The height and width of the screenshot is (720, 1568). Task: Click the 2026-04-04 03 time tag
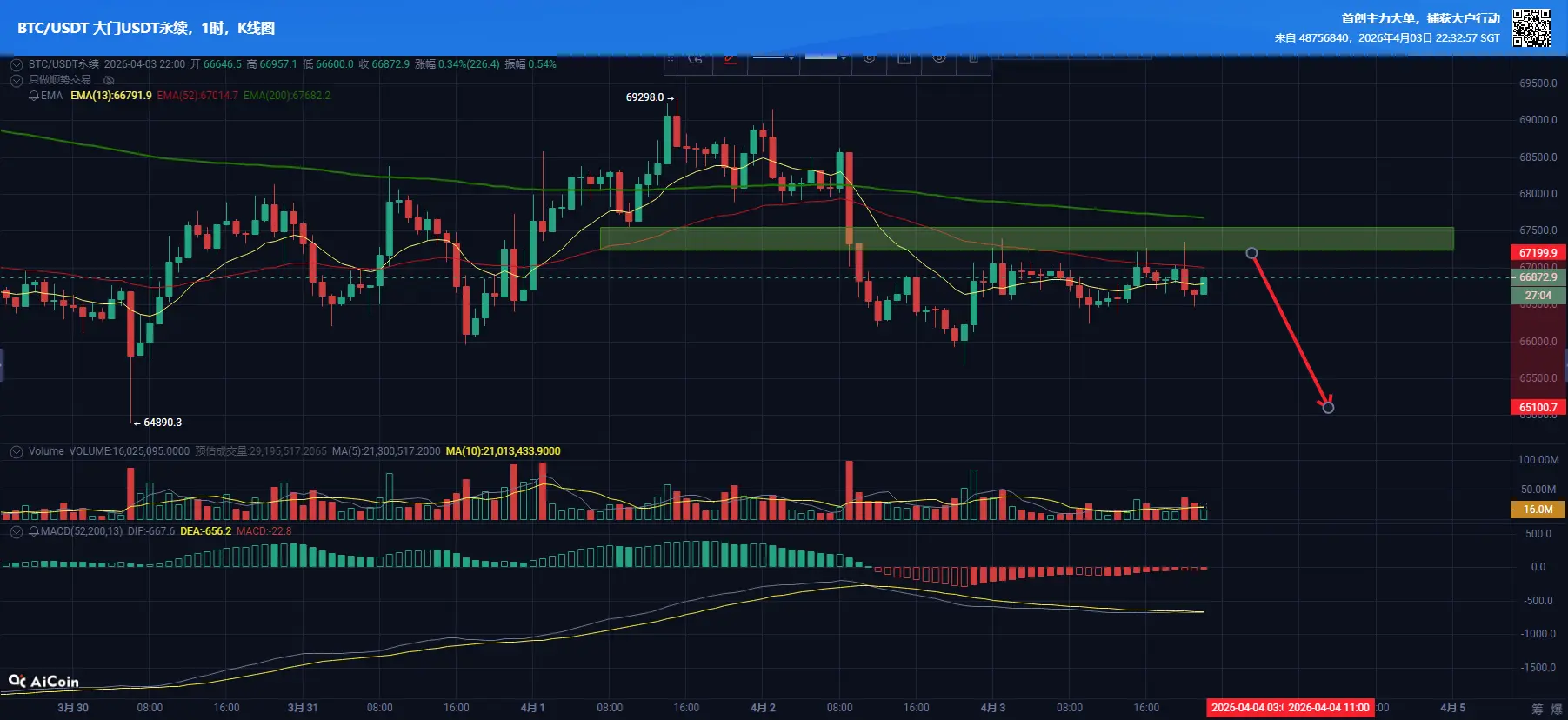1246,708
